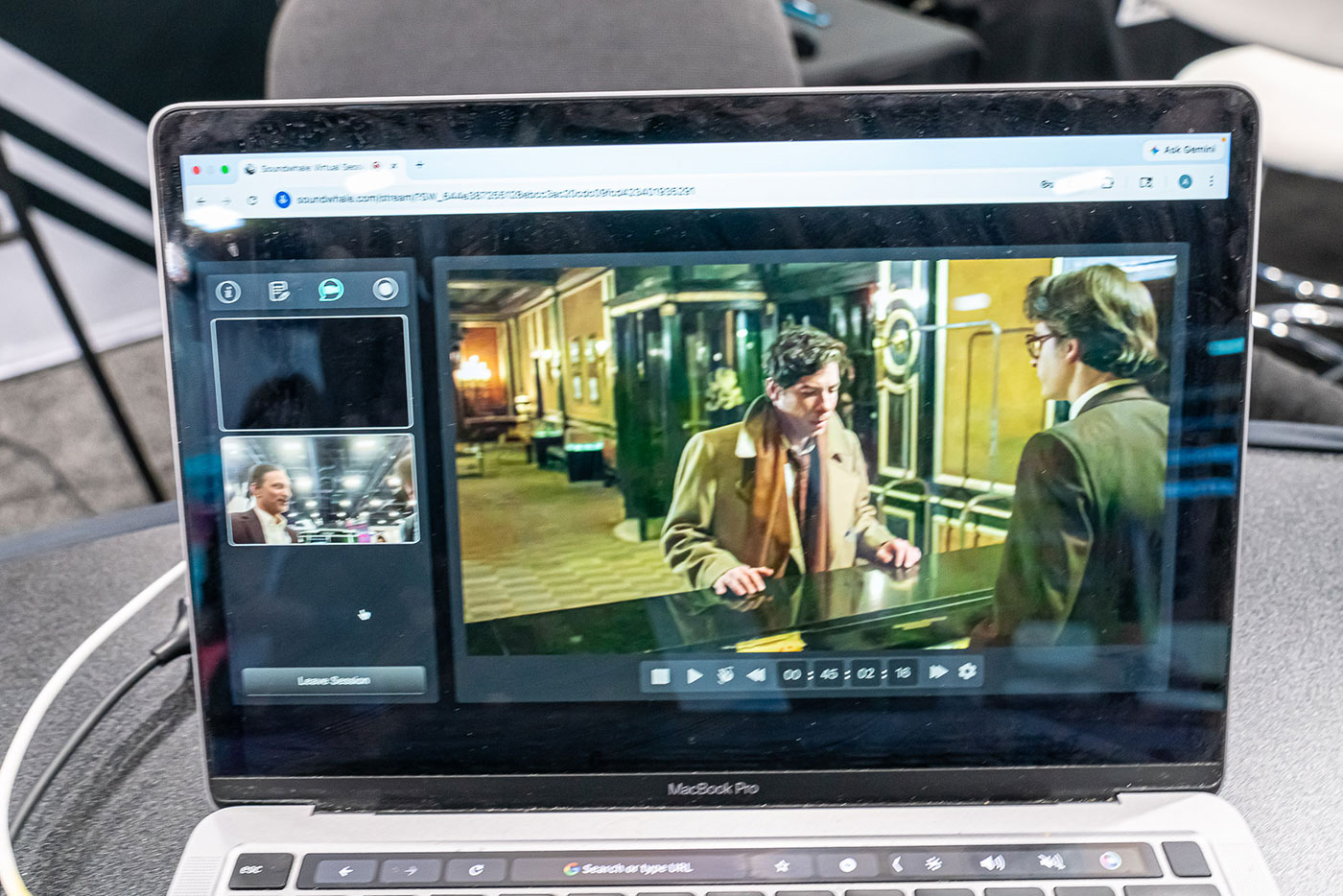Image resolution: width=1343 pixels, height=896 pixels.
Task: Click the timecode hours field
Action: tap(791, 674)
